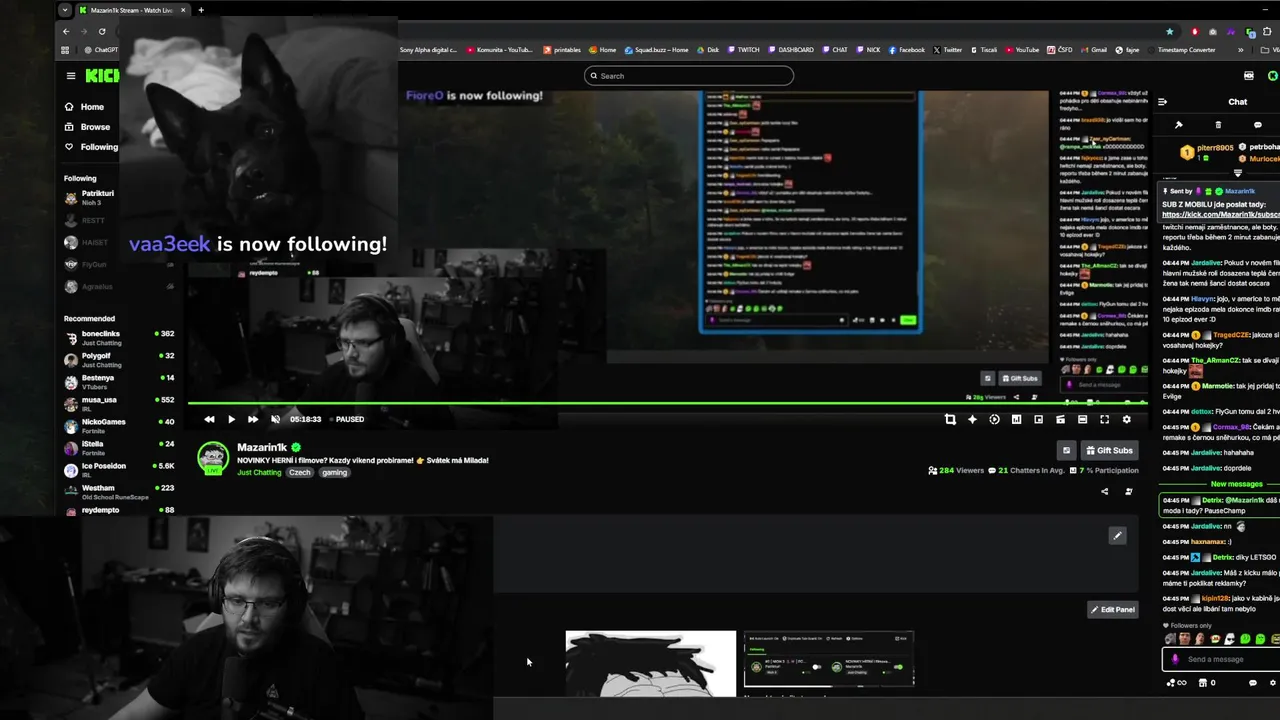Expand the chat leaderboard arrow
The width and height of the screenshot is (1280, 720).
[x=1237, y=173]
